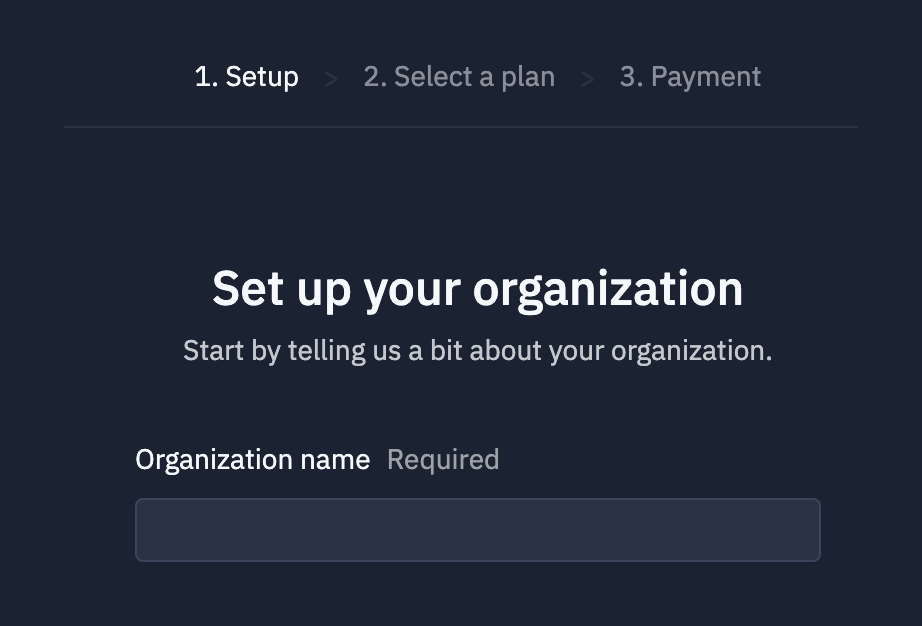Click the Setup step label
Viewport: 922px width, 626px height.
[x=246, y=77]
